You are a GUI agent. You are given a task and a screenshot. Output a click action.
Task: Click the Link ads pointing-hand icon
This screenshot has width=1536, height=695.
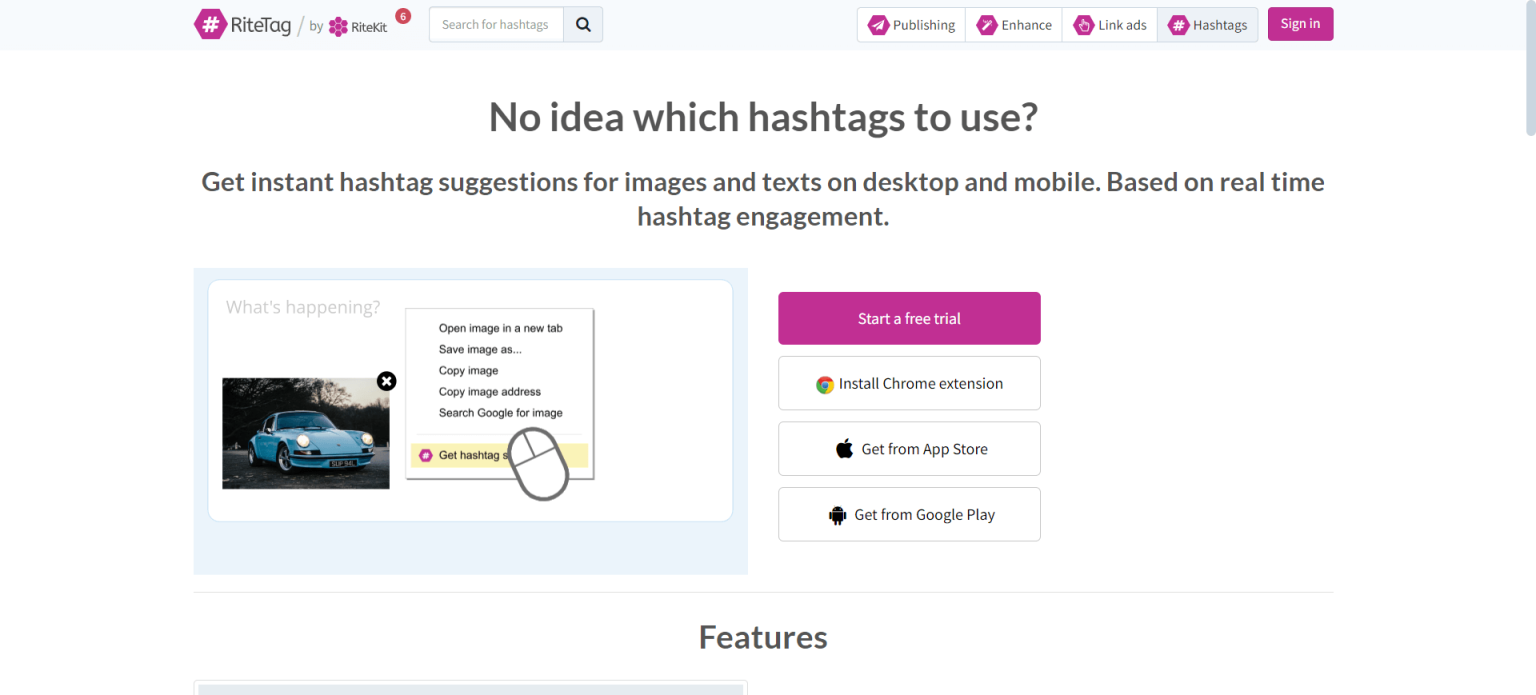tap(1082, 24)
